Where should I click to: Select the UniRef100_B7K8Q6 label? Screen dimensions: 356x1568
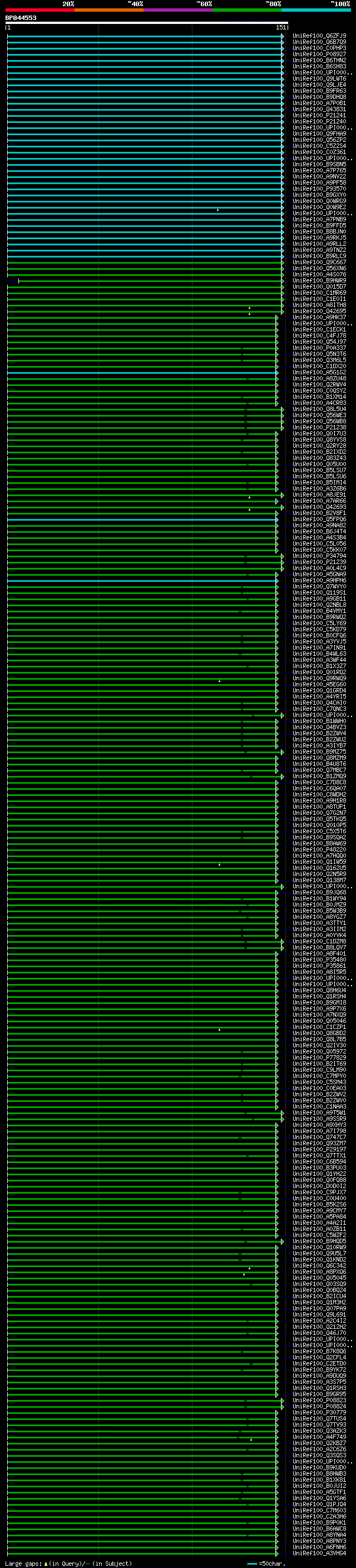pyautogui.click(x=319, y=1351)
